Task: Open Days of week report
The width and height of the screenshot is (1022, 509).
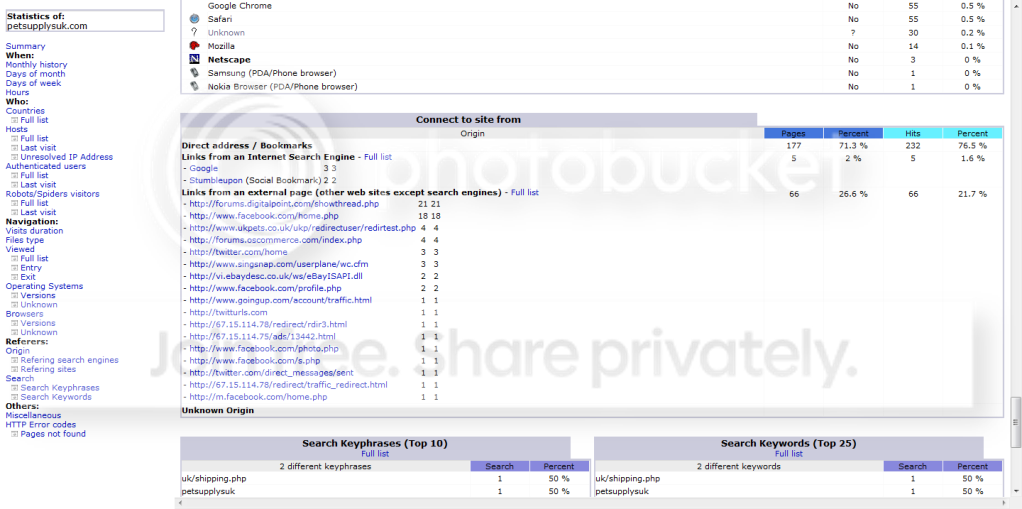Action: pos(33,83)
